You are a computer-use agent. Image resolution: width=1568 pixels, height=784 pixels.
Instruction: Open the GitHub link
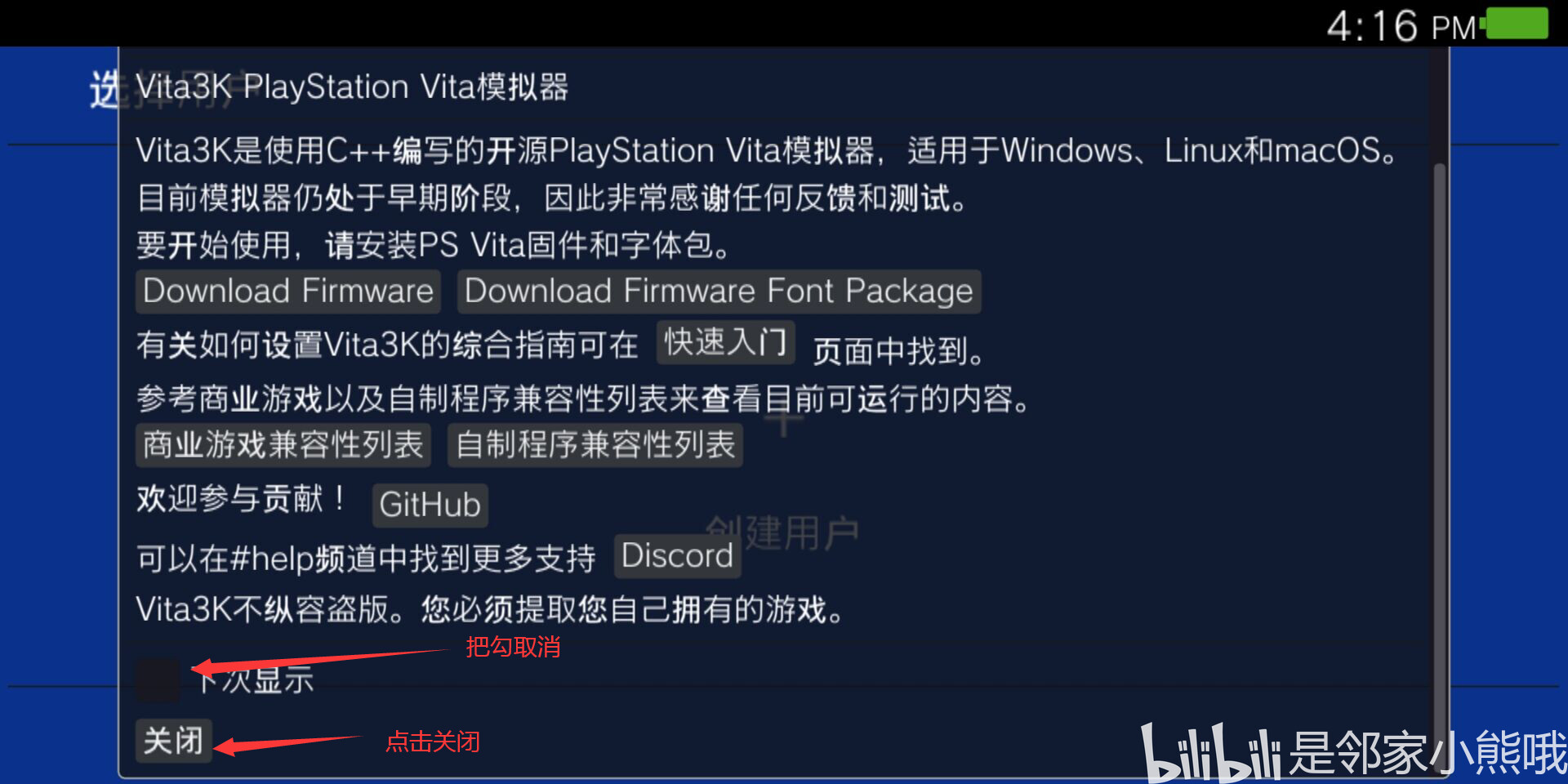click(x=430, y=505)
